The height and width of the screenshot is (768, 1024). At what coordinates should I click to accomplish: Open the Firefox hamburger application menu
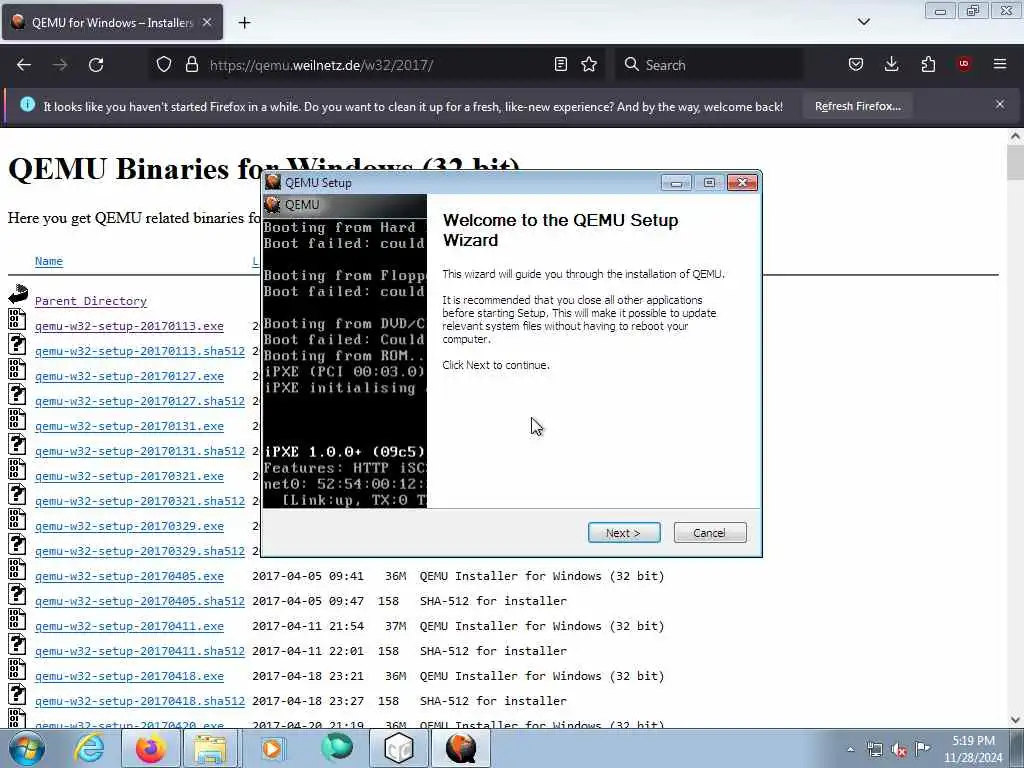(1000, 65)
